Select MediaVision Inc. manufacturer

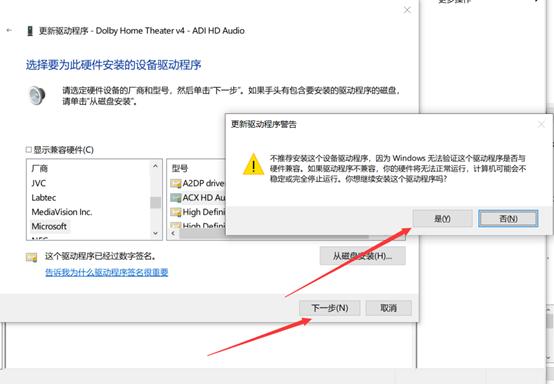pyautogui.click(x=62, y=212)
